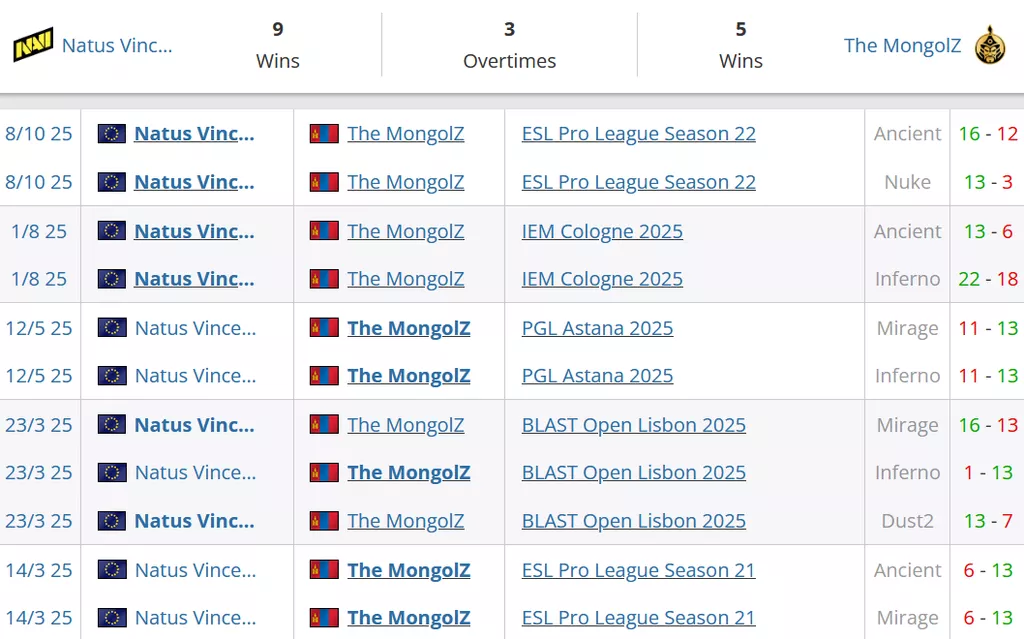Click the 22 - 18 Inferno score
1024x639 pixels.
click(987, 279)
